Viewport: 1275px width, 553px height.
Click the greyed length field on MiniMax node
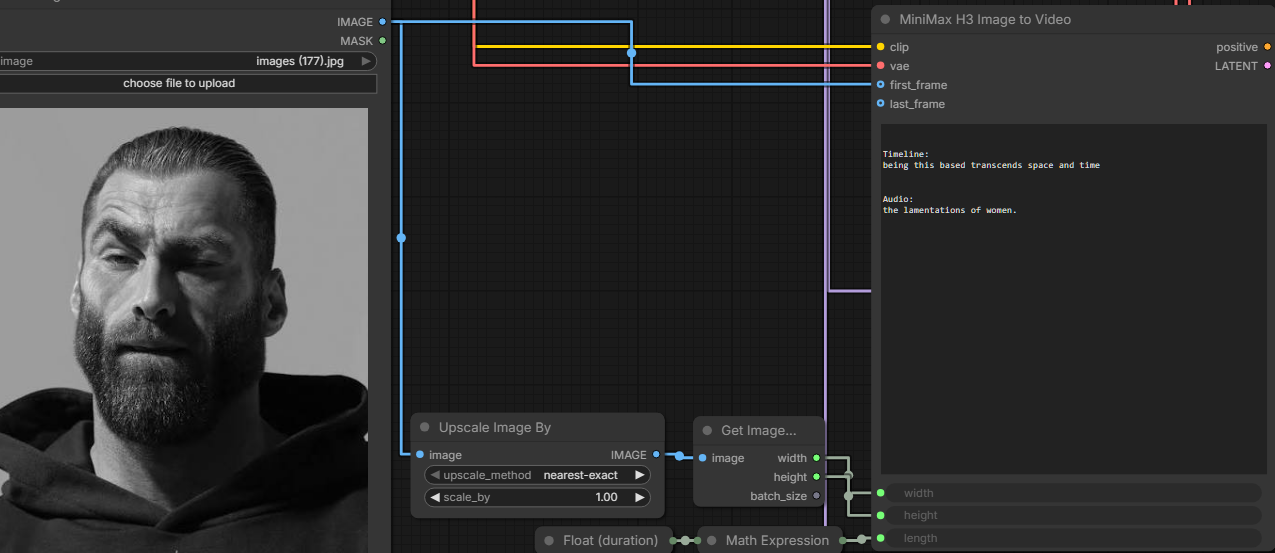click(1075, 538)
